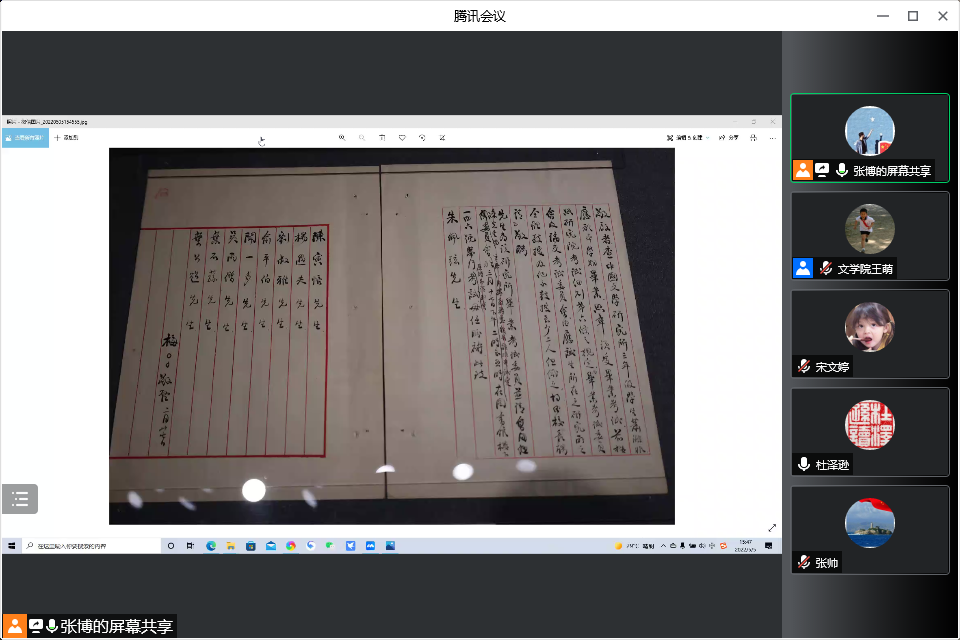
Task: Click screen-share icon on 张博's tile
Action: [822, 170]
